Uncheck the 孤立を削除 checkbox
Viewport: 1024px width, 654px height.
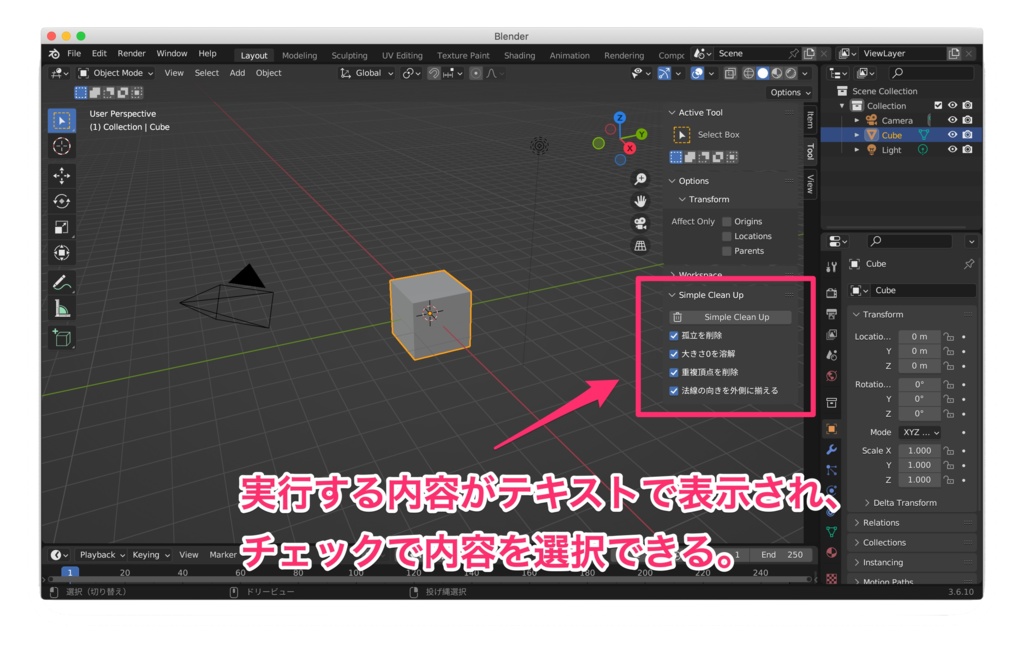(x=673, y=336)
